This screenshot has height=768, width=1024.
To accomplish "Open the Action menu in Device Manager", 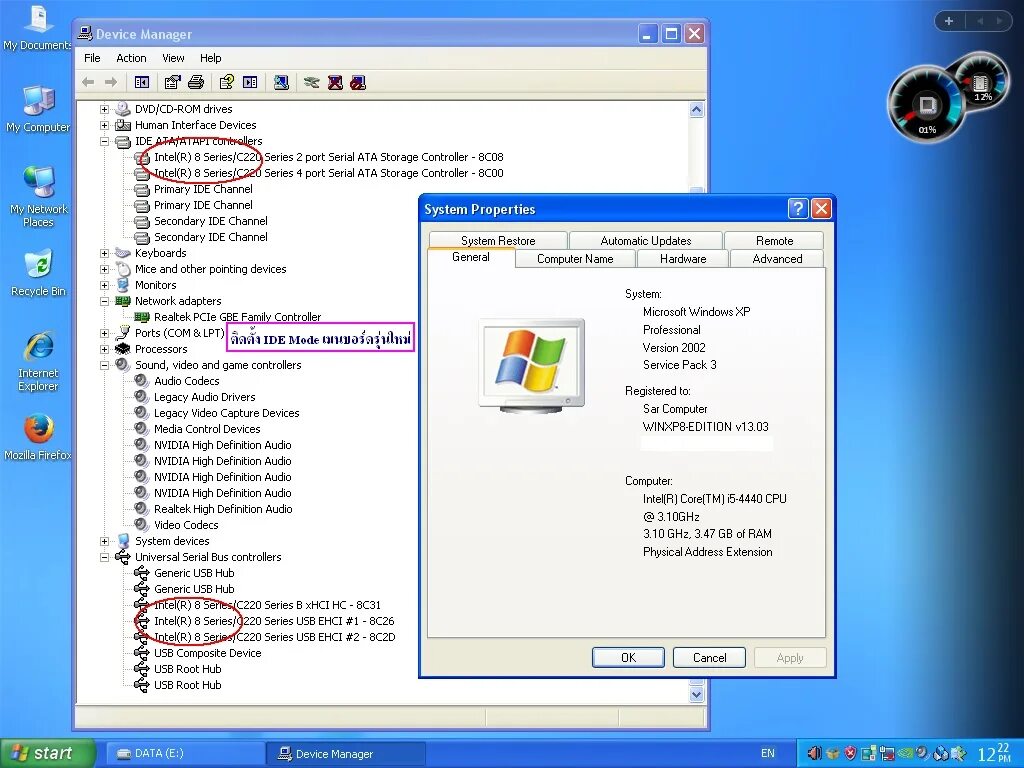I will pos(131,58).
